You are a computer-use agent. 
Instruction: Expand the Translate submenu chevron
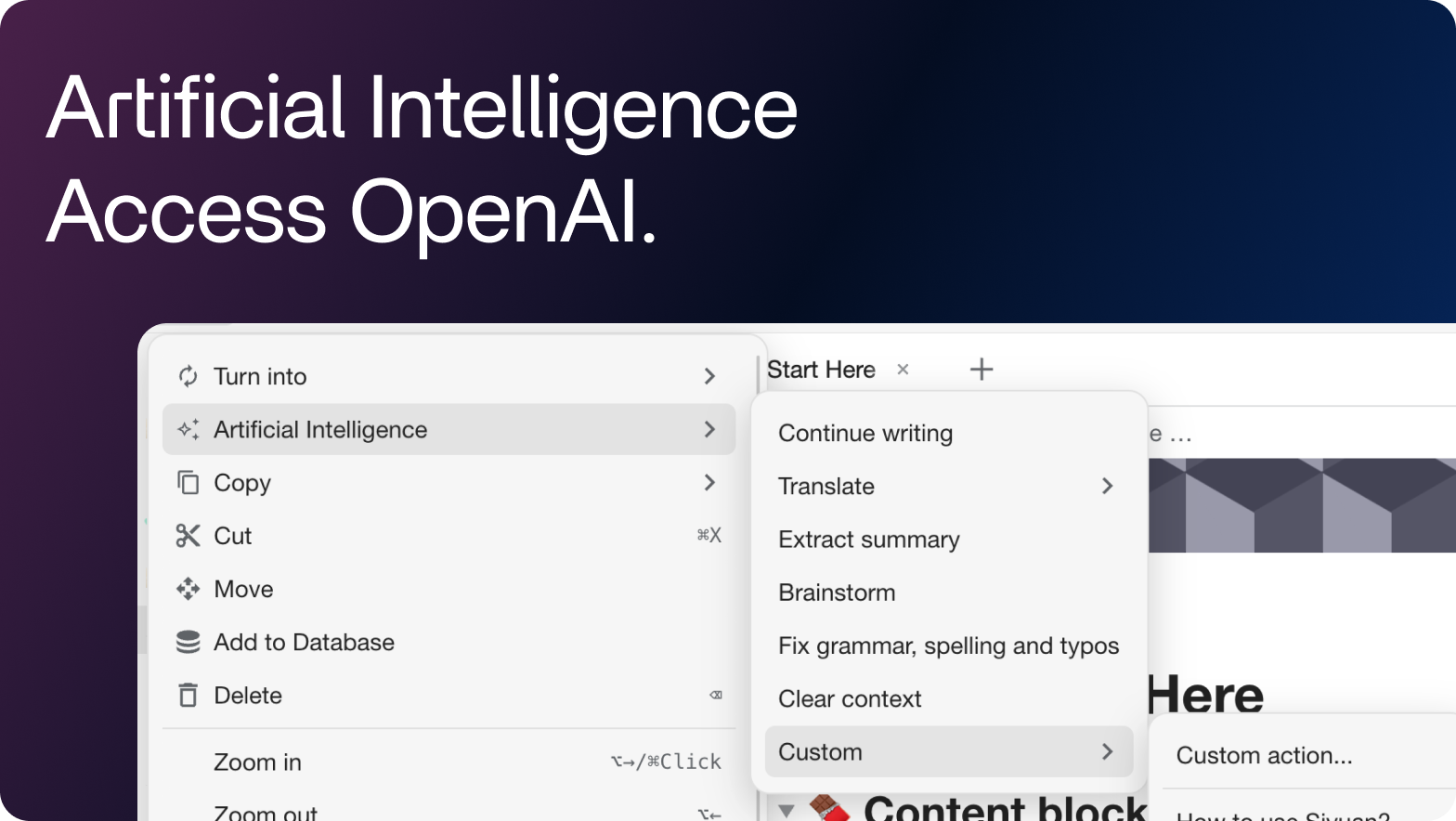[x=1107, y=486]
